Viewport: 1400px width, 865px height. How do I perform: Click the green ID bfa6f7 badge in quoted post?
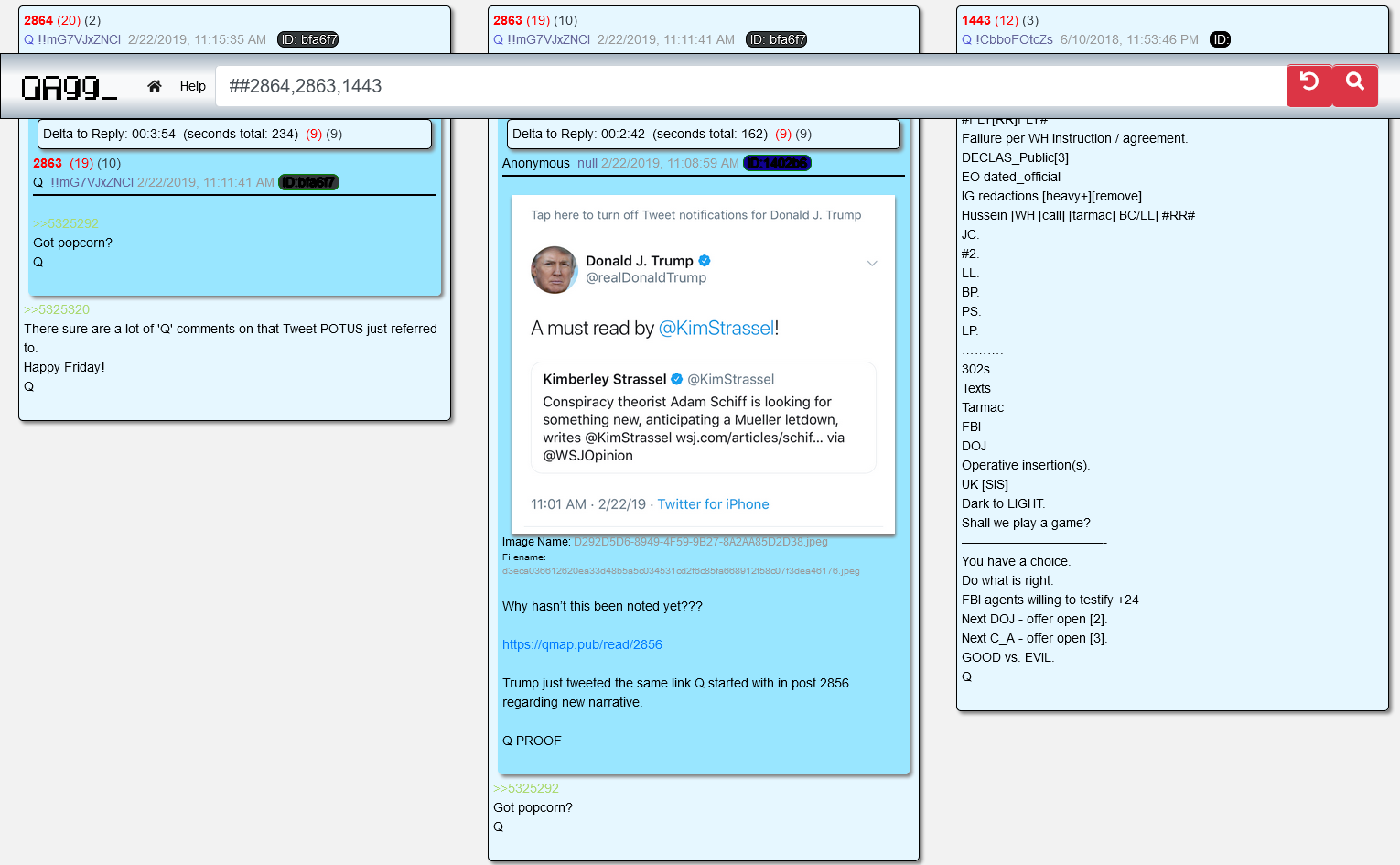coord(308,182)
